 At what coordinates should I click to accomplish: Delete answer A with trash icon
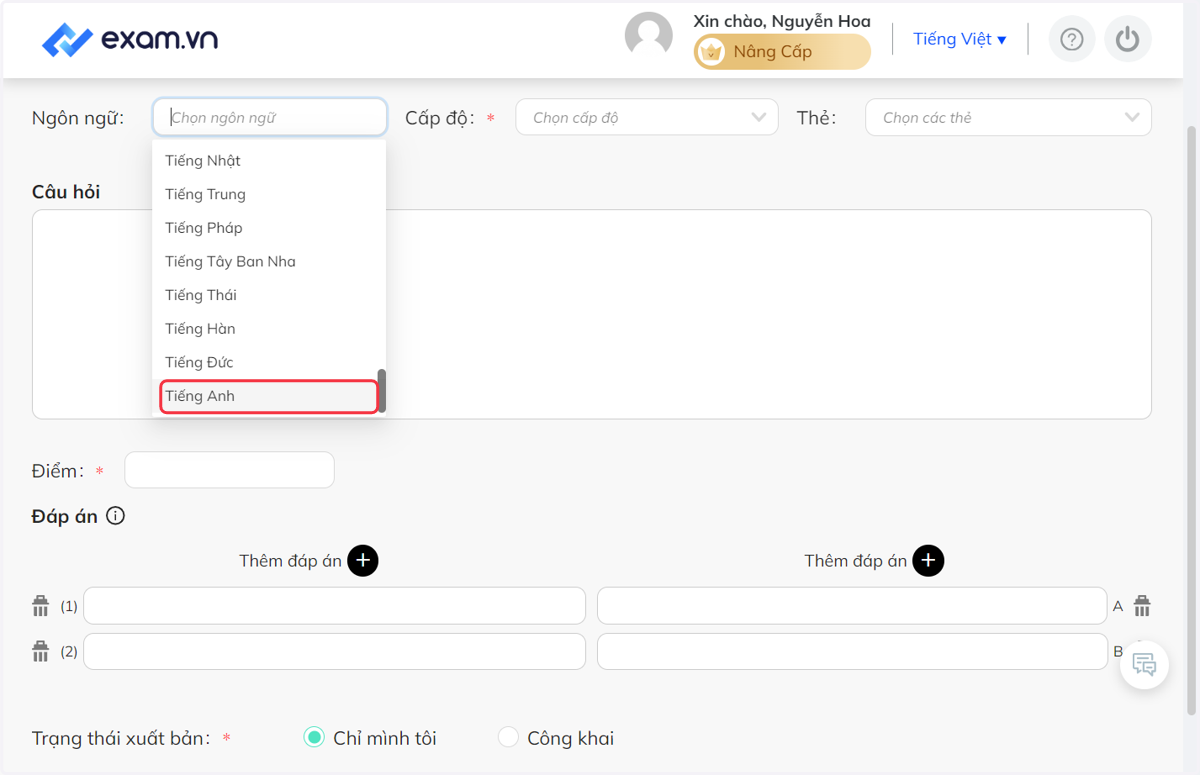tap(1142, 606)
